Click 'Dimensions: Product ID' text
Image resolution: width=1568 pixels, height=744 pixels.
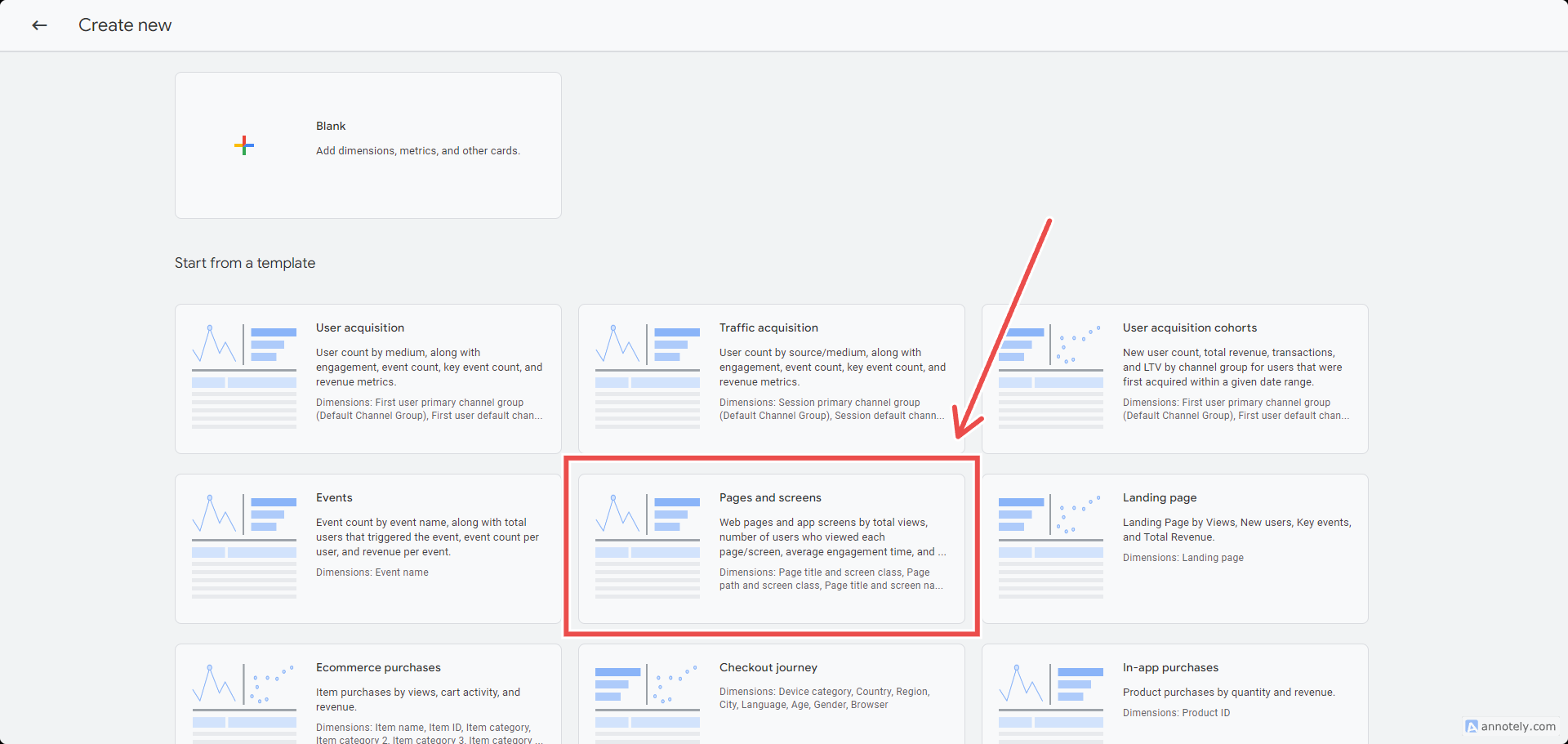click(x=1176, y=713)
